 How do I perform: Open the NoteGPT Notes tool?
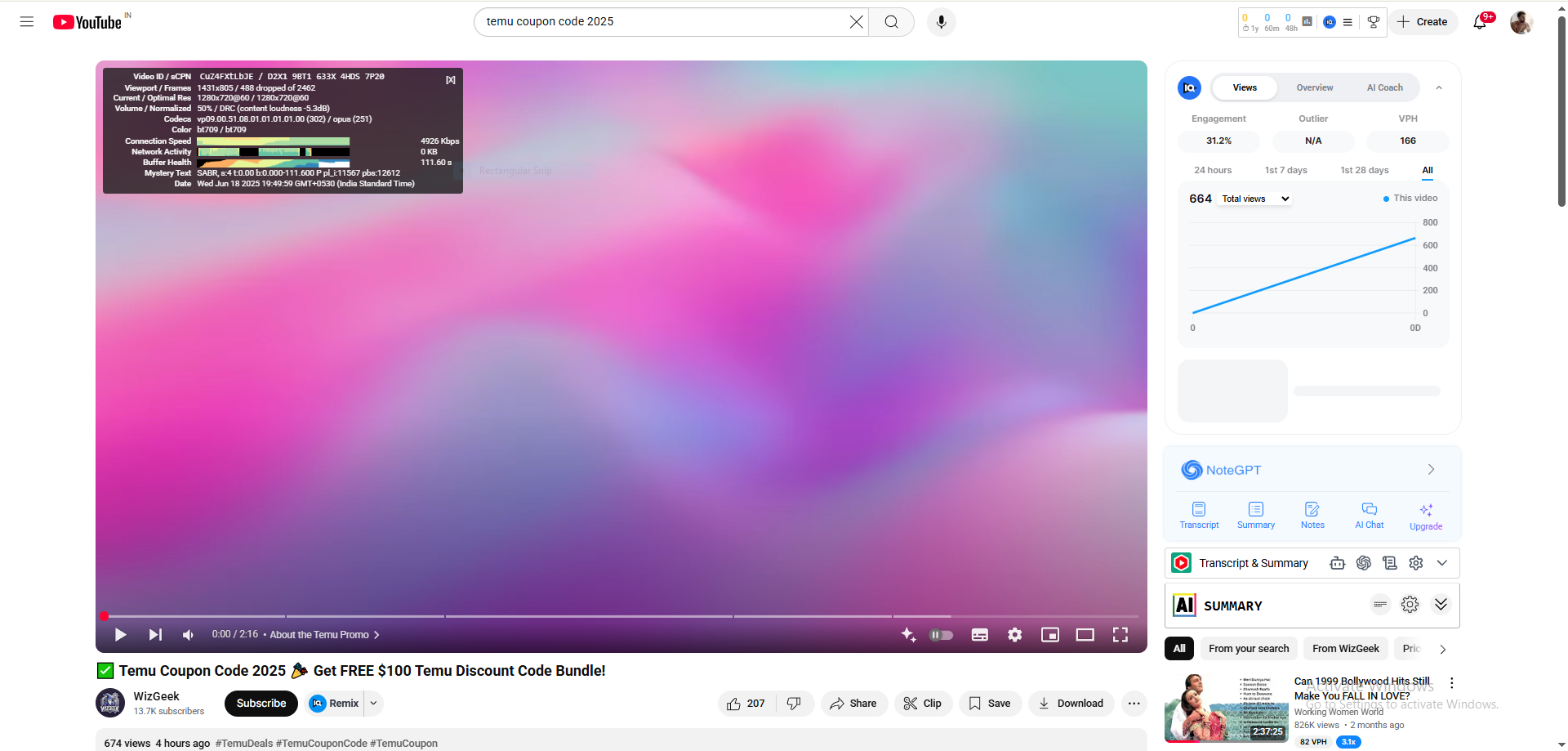click(x=1312, y=516)
